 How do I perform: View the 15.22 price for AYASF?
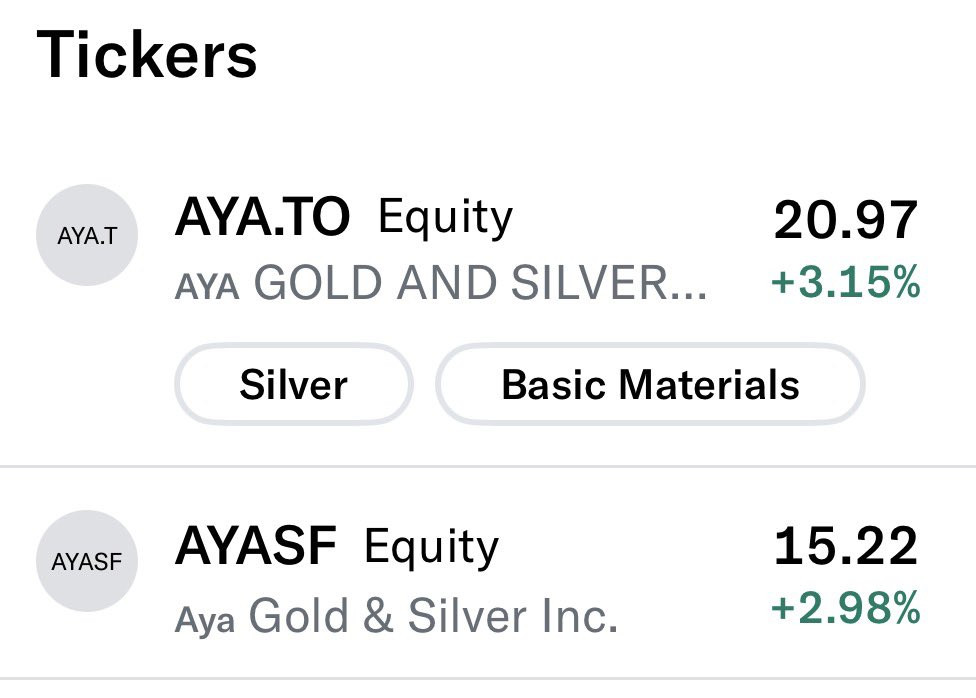coord(845,546)
